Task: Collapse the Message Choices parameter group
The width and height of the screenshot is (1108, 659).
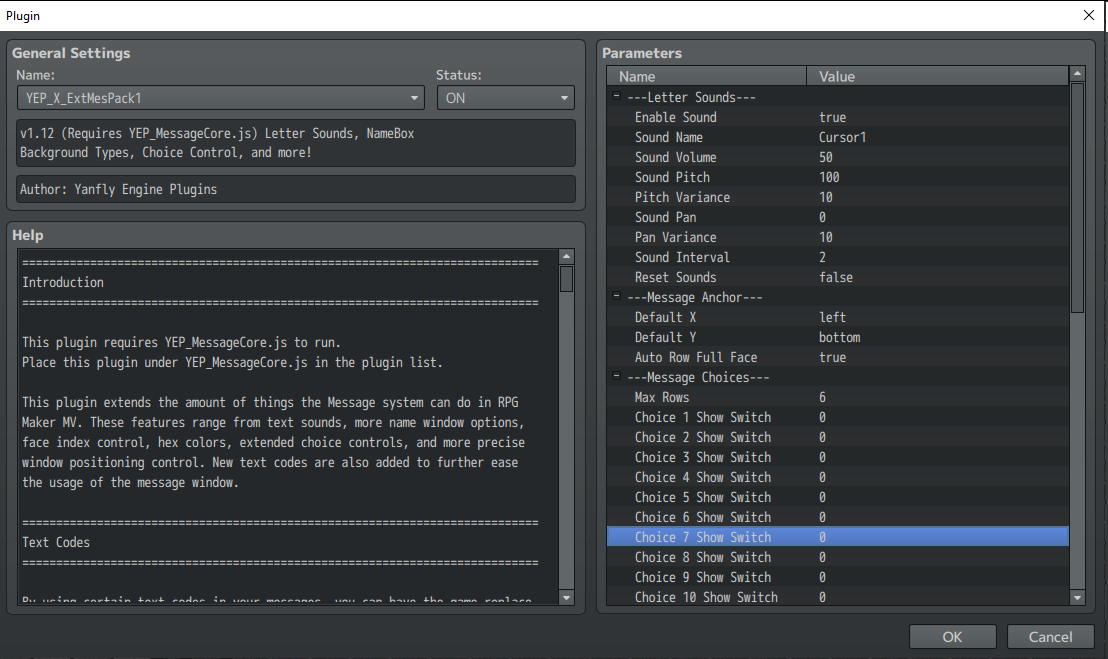Action: [616, 376]
